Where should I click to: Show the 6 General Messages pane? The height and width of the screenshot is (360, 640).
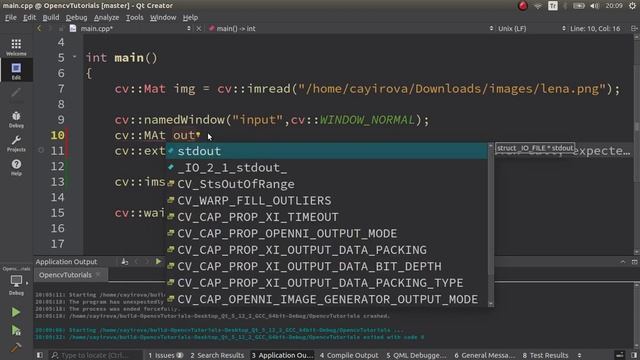point(484,356)
